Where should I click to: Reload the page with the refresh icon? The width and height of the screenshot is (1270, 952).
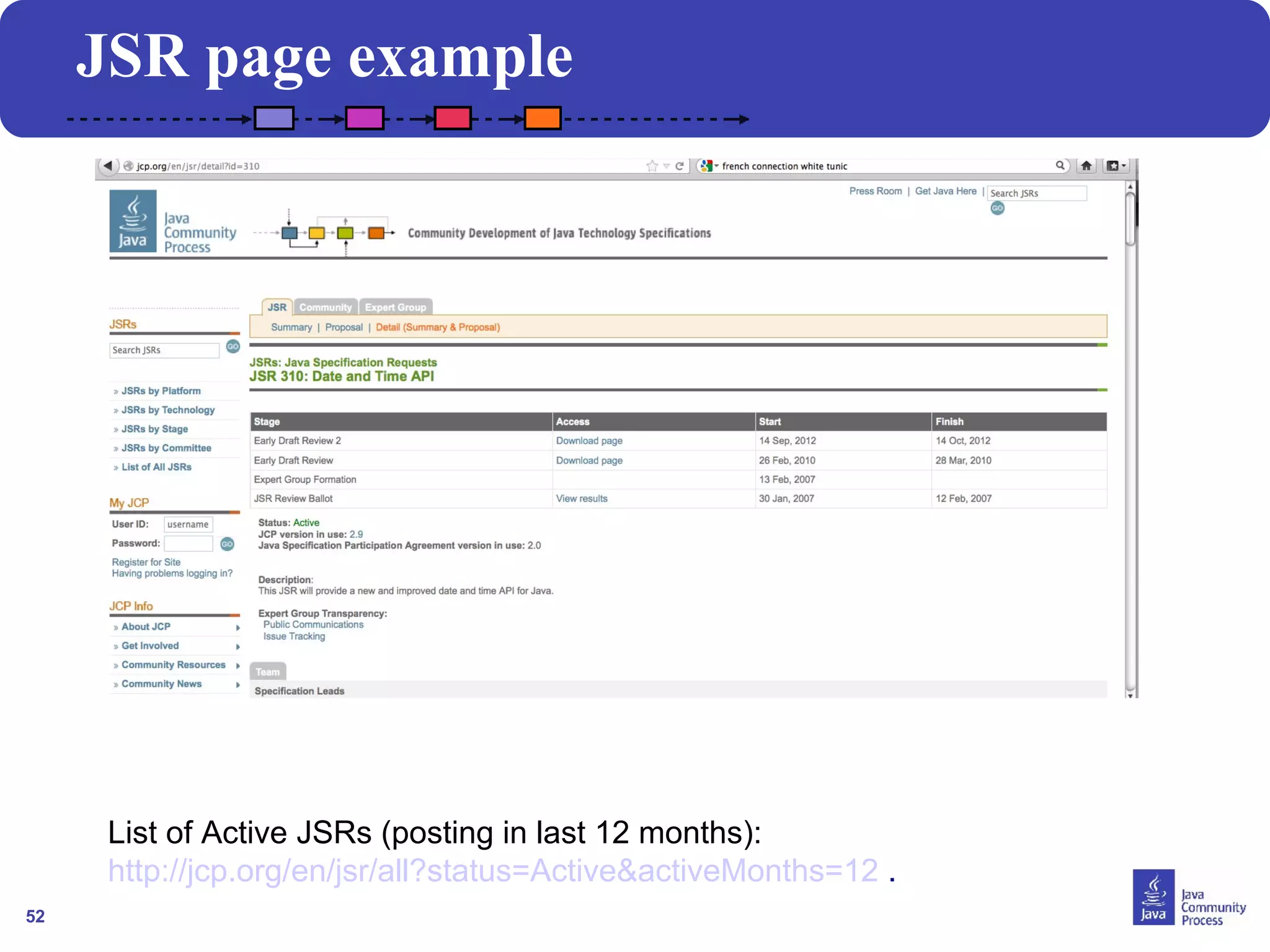click(x=680, y=166)
